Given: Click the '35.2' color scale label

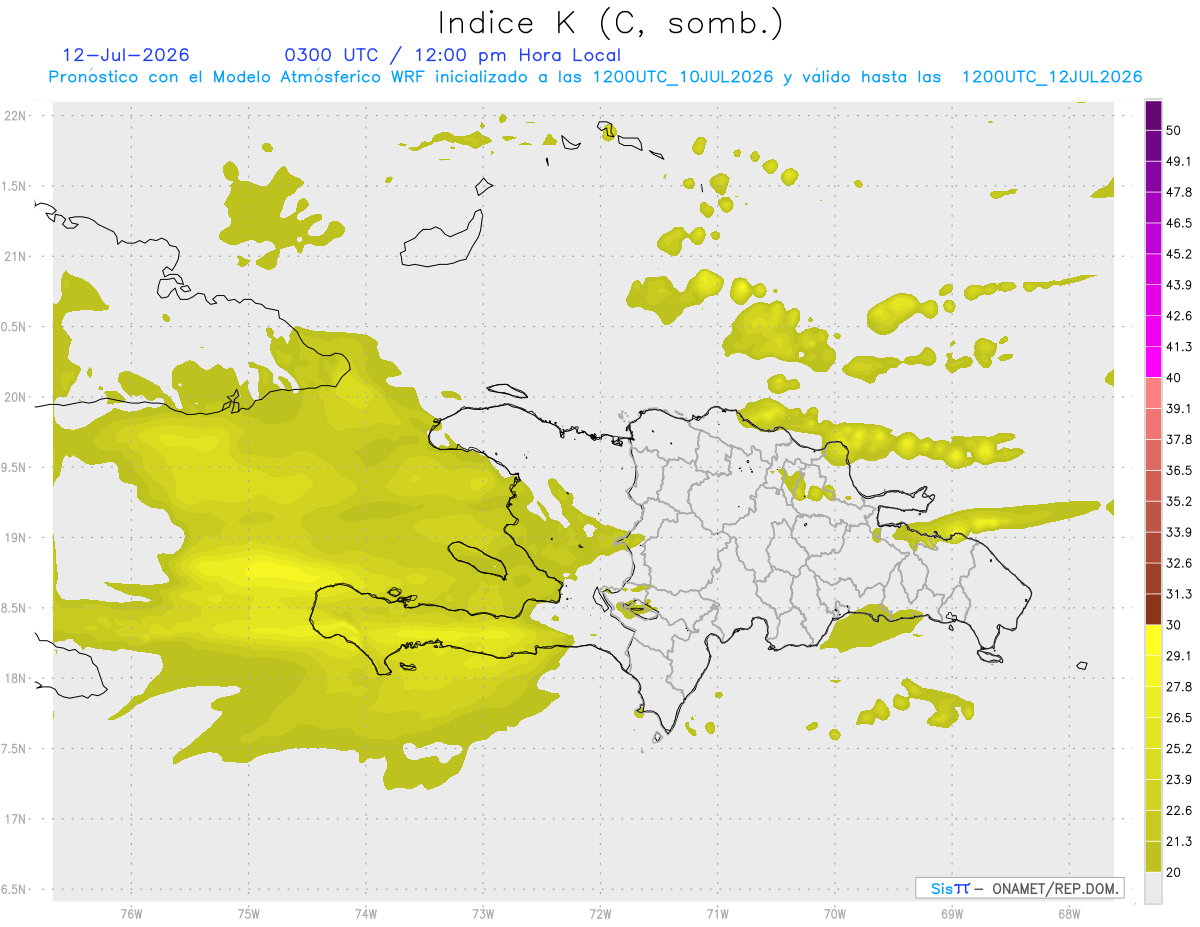Looking at the screenshot, I should pos(1178,501).
